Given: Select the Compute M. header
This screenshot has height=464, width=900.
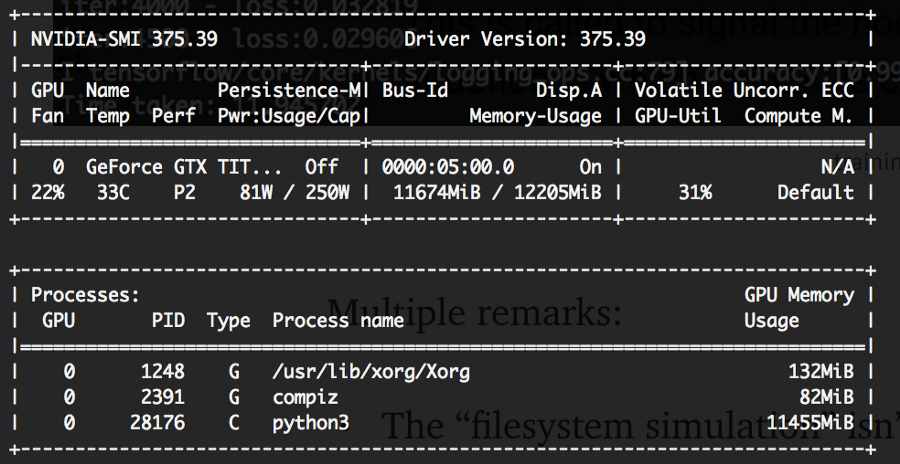Looking at the screenshot, I should (x=799, y=116).
